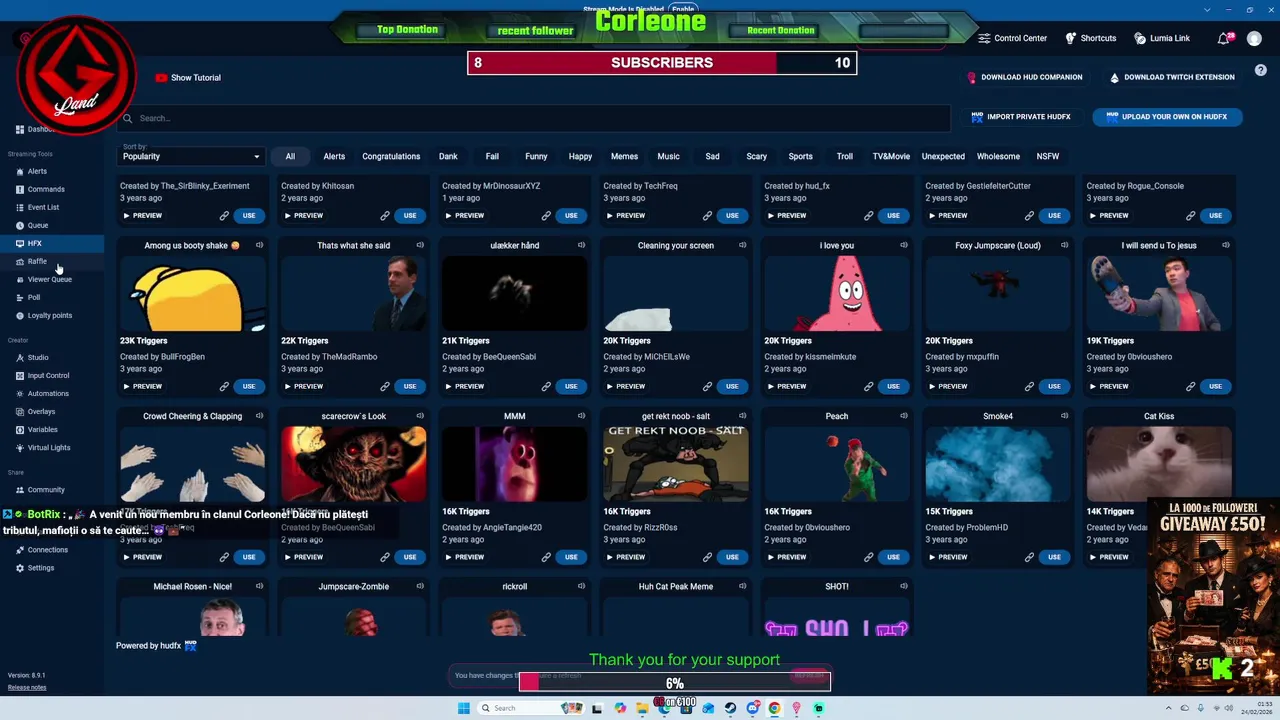
Task: Open the Sort by Popularity dropdown
Action: 191,156
